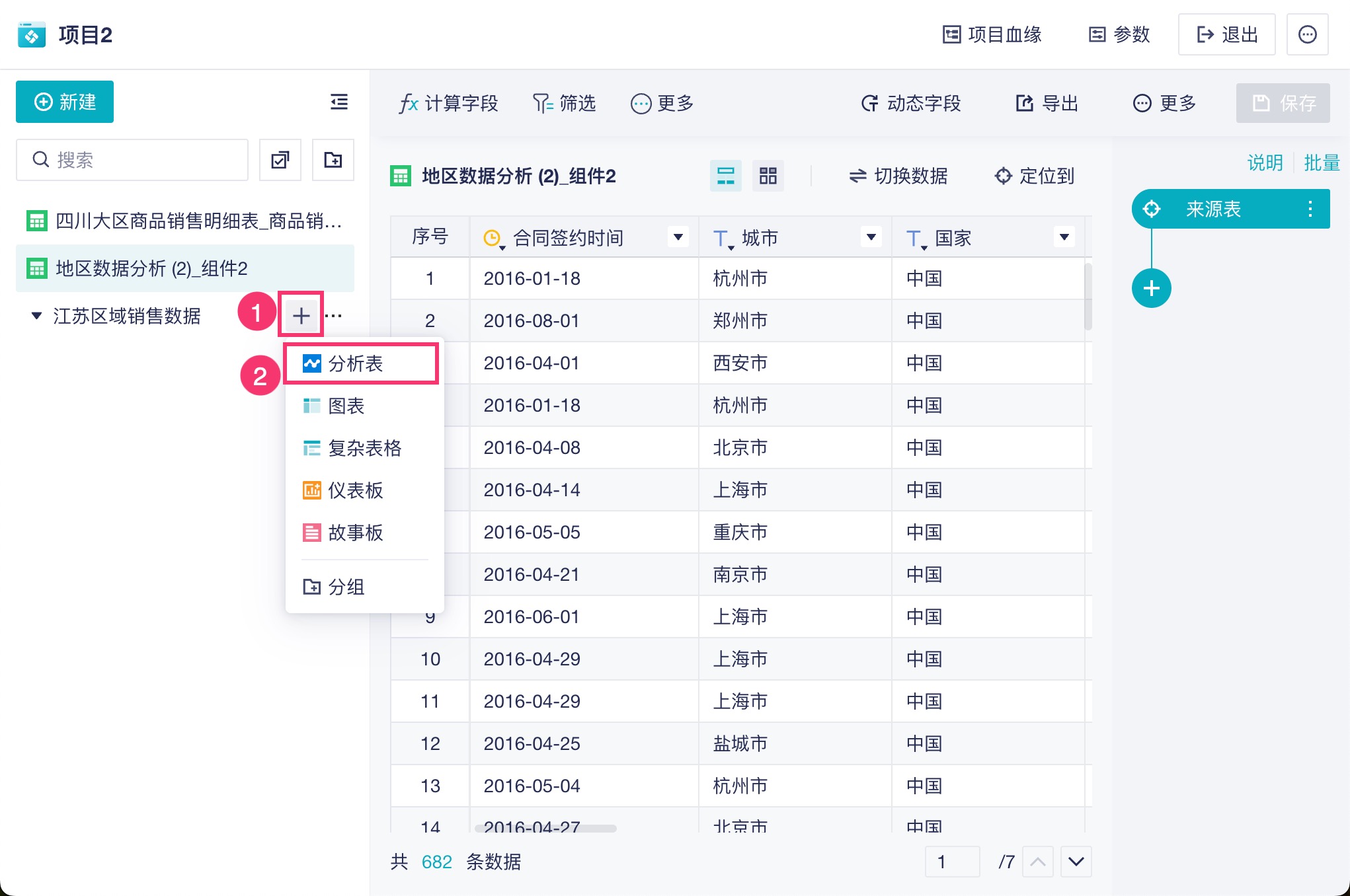Choose 仪表板 in the popup menu

pyautogui.click(x=356, y=490)
